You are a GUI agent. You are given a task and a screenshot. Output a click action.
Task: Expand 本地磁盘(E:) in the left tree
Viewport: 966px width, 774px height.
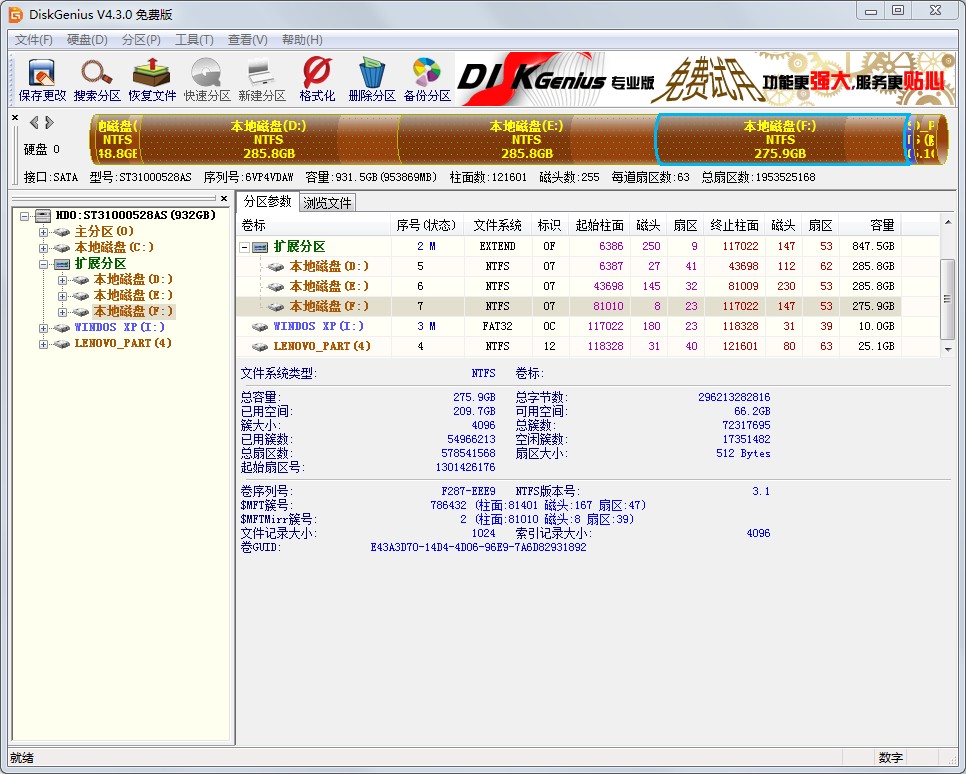click(x=62, y=296)
